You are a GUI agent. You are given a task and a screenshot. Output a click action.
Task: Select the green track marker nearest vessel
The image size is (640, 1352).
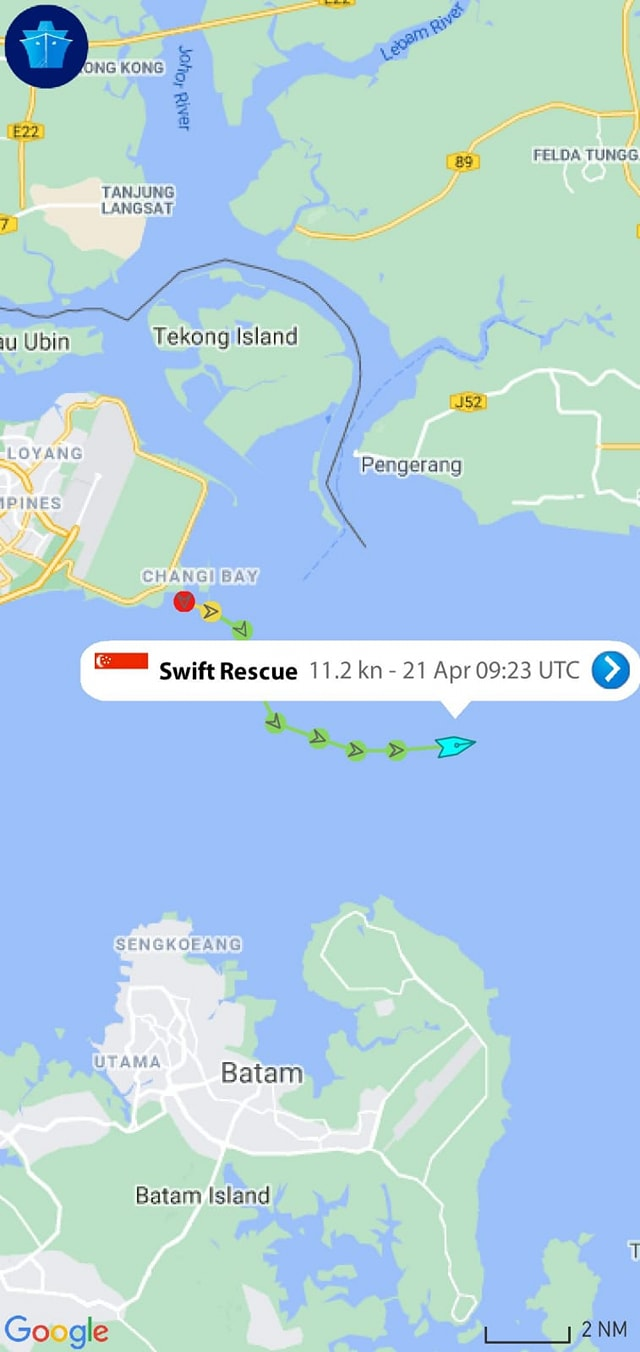[x=397, y=750]
